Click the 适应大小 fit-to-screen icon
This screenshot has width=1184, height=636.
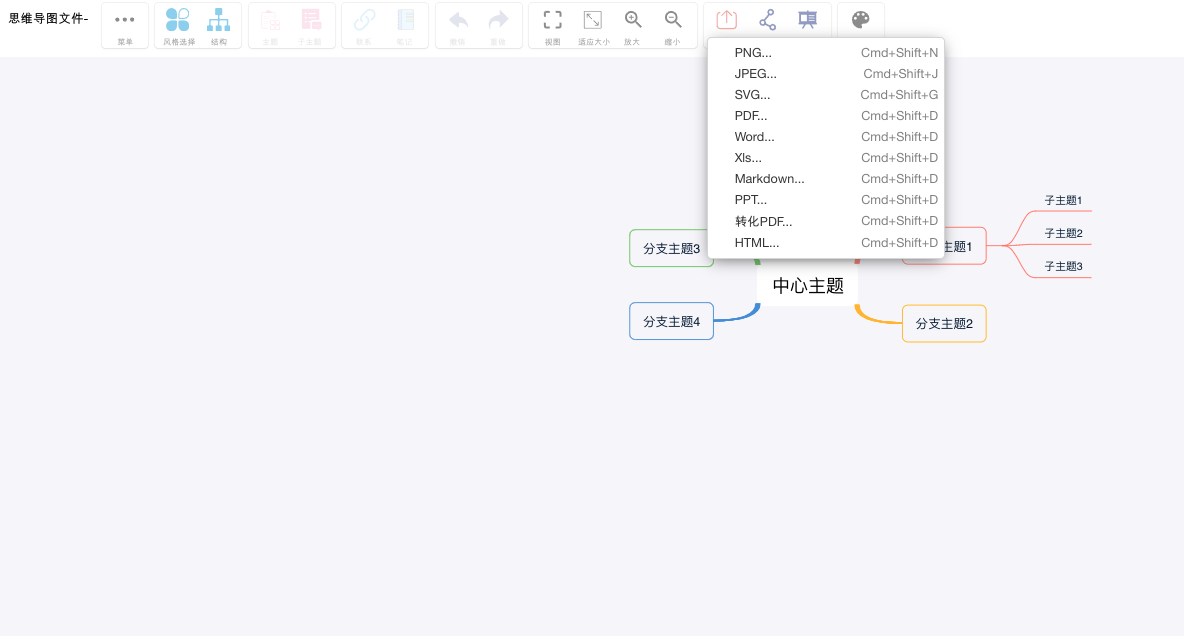tap(593, 18)
